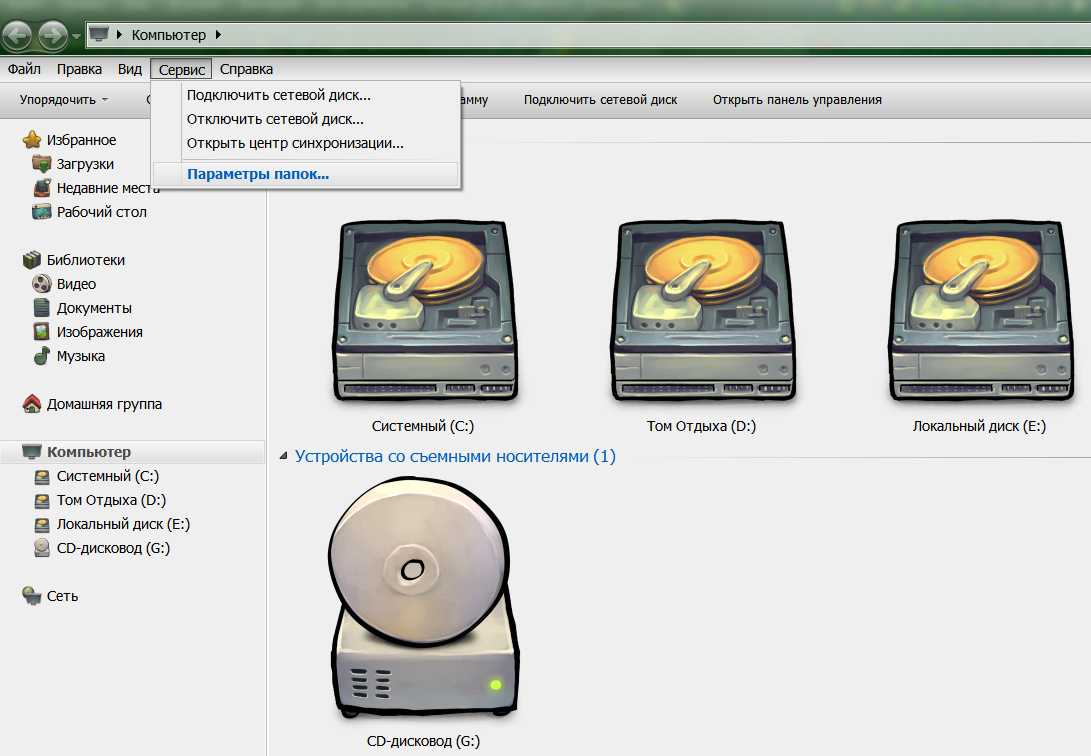
Task: Open the Файл menu
Action: (x=24, y=69)
